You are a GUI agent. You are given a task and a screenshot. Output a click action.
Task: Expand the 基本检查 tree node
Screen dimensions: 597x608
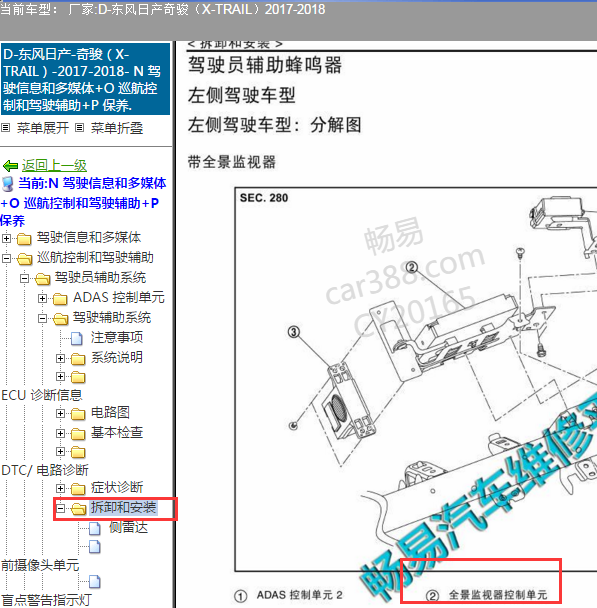point(60,433)
